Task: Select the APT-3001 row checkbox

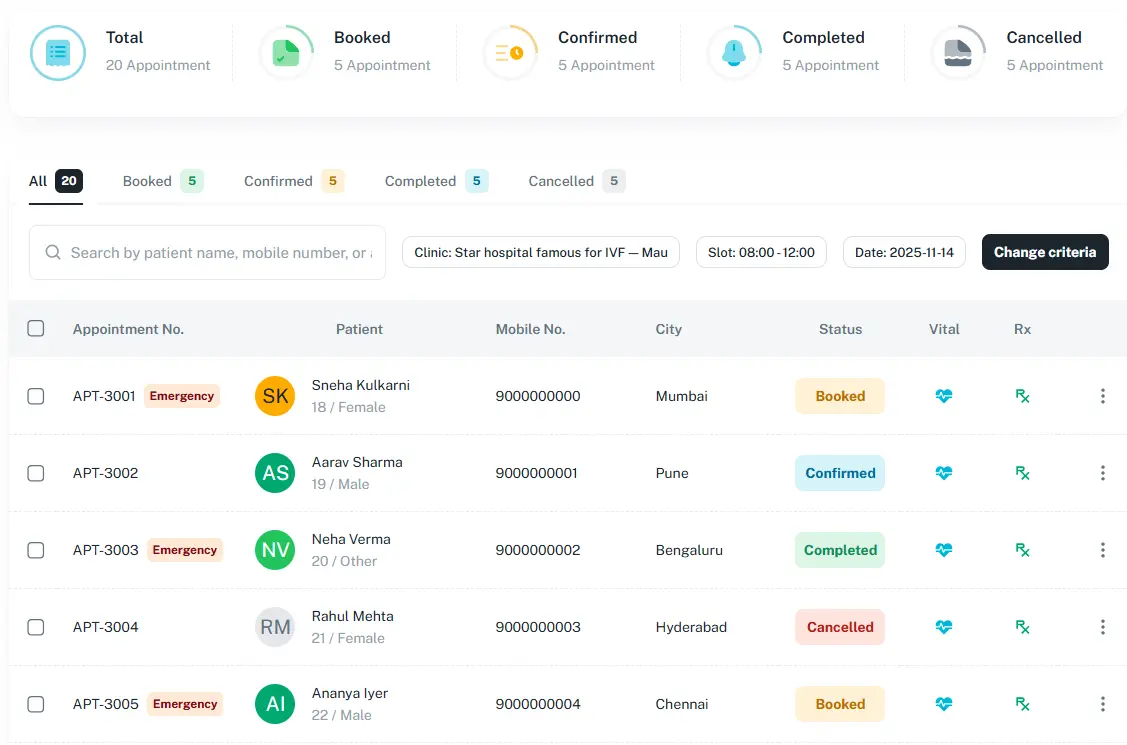Action: click(x=36, y=396)
